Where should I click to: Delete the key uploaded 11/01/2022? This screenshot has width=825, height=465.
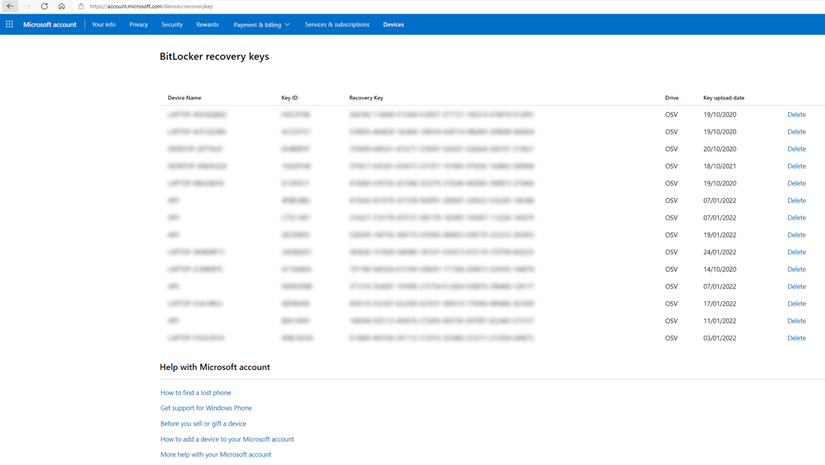click(x=797, y=321)
